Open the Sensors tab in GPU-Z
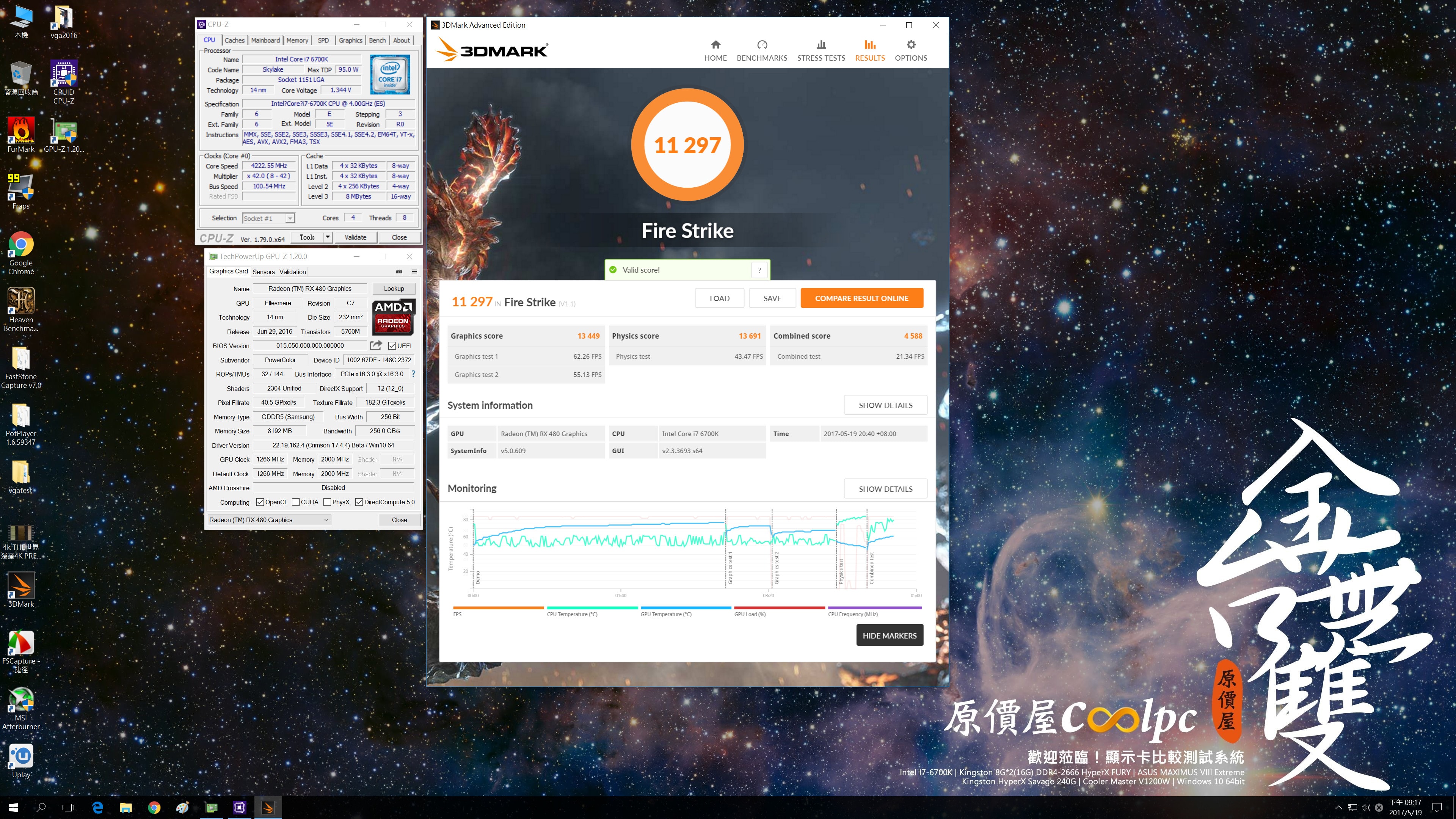 (x=264, y=272)
